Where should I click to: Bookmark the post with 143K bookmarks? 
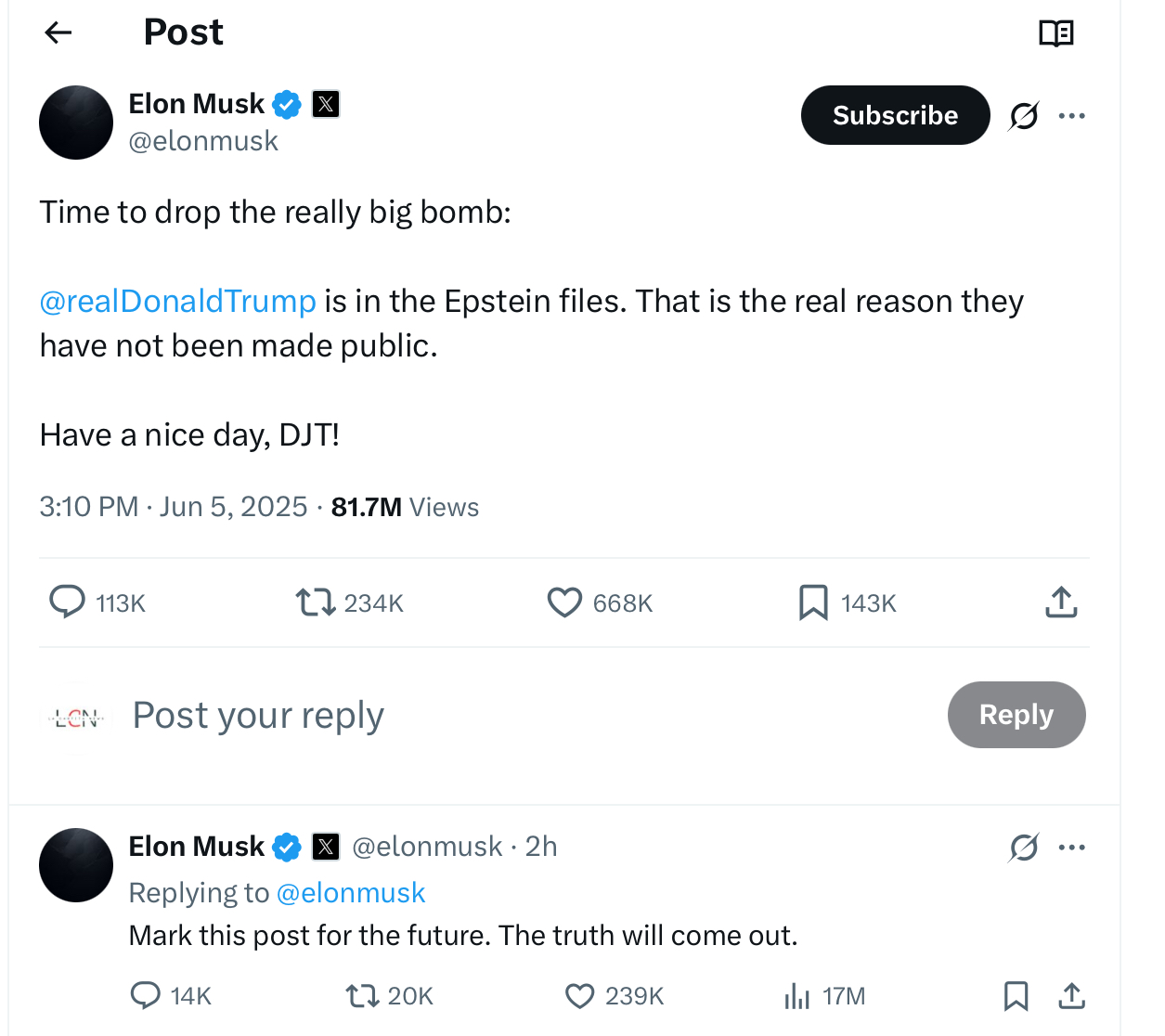coord(813,602)
